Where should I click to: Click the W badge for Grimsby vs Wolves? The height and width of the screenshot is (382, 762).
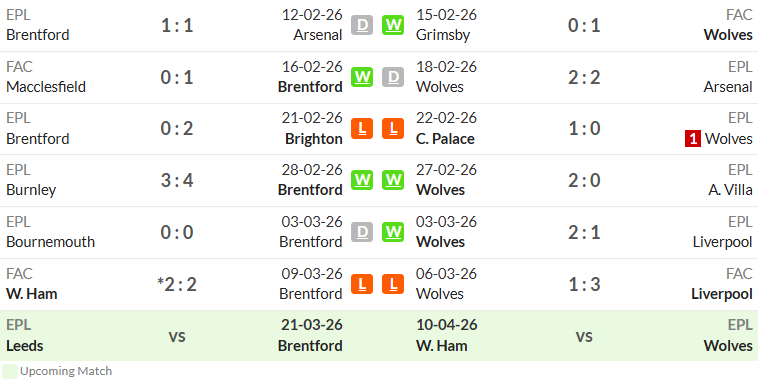tap(393, 25)
